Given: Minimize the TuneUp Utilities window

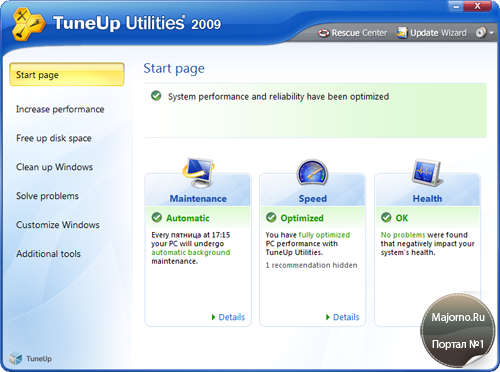Looking at the screenshot, I should (x=456, y=7).
